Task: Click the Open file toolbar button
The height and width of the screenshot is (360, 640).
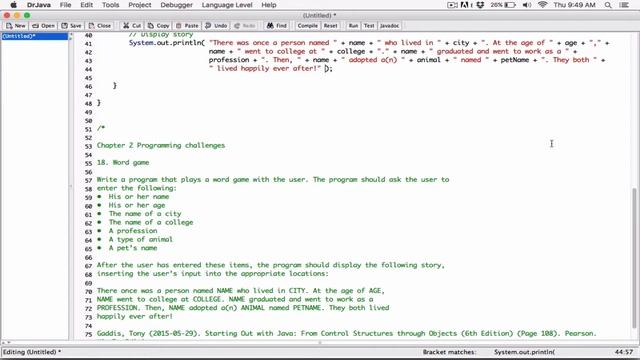Action: [x=43, y=26]
